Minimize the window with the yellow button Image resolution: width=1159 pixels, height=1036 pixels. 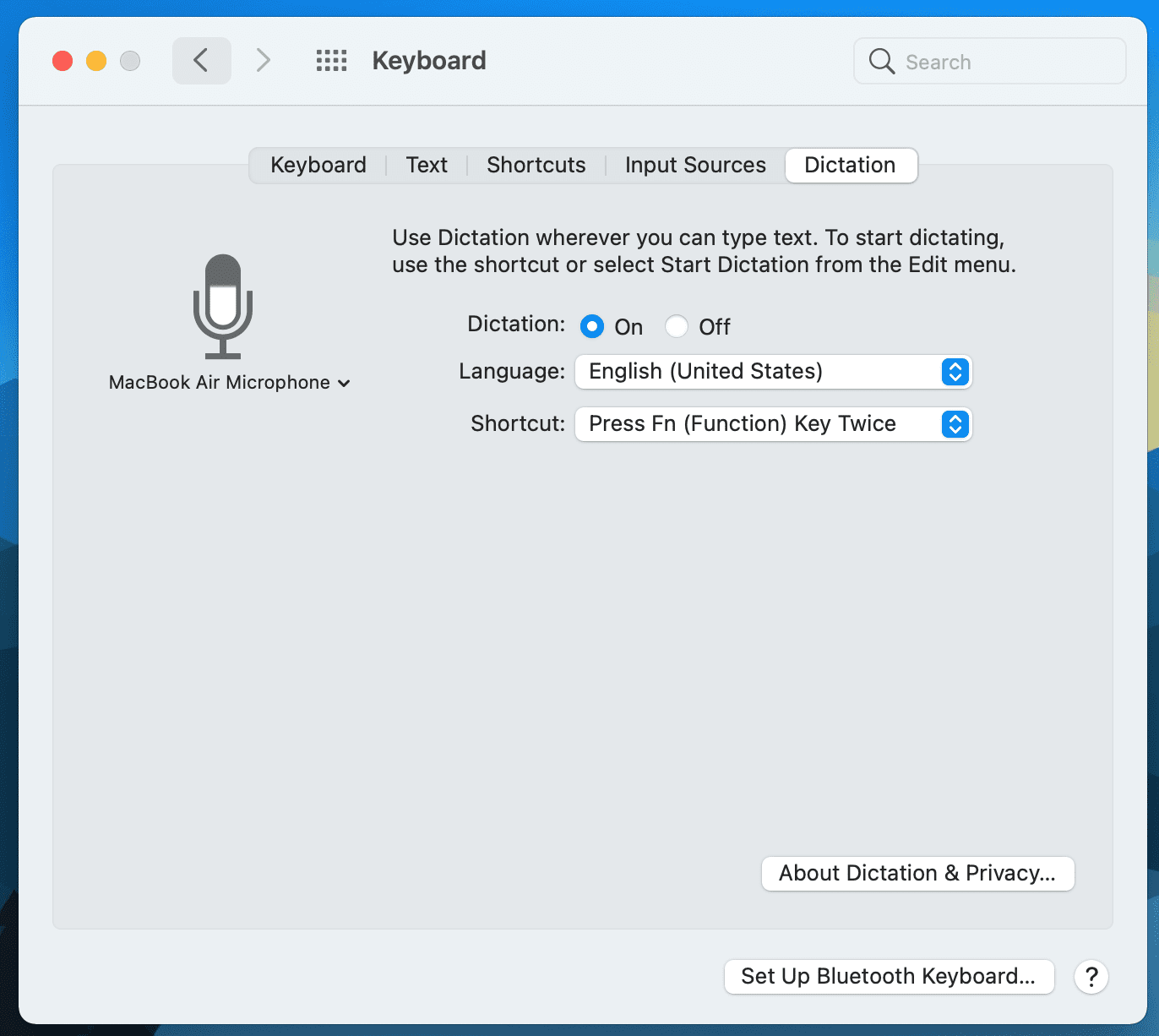96,61
